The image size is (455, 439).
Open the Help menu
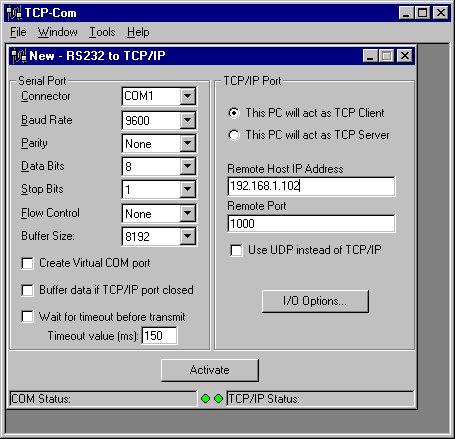tap(138, 32)
